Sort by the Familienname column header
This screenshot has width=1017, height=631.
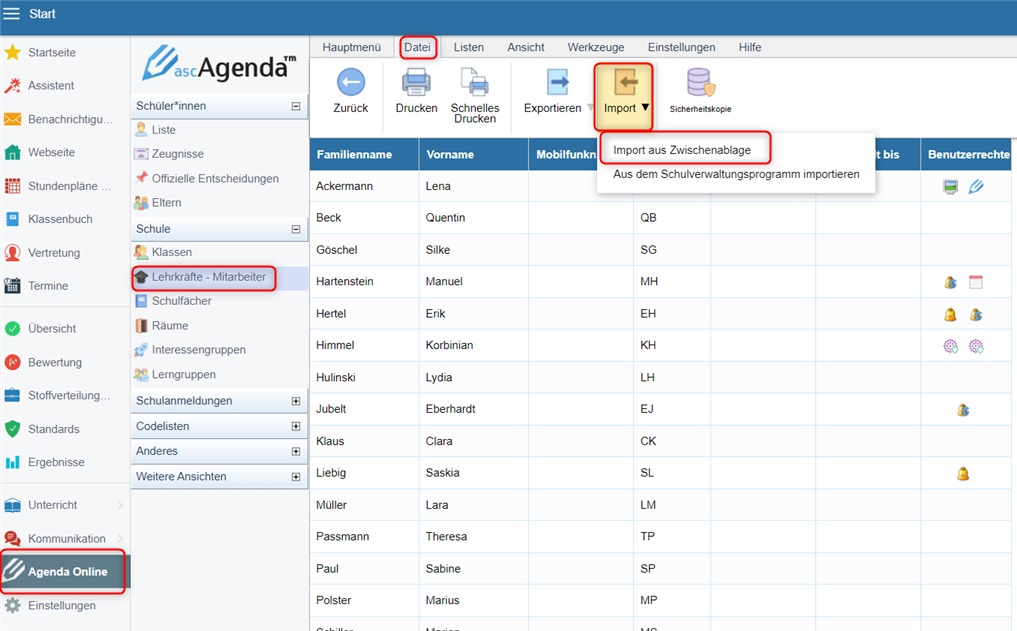(354, 155)
